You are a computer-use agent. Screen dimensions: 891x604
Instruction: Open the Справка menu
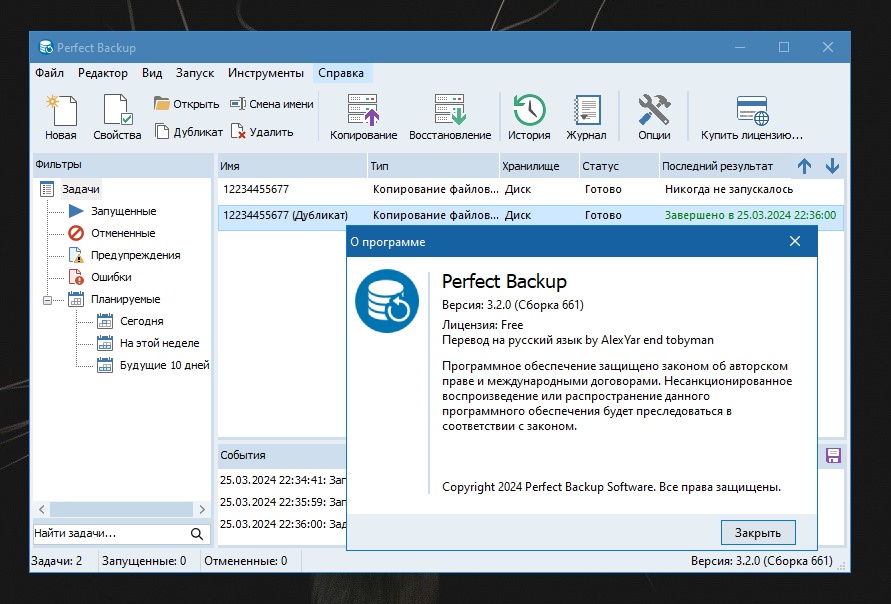tap(341, 73)
